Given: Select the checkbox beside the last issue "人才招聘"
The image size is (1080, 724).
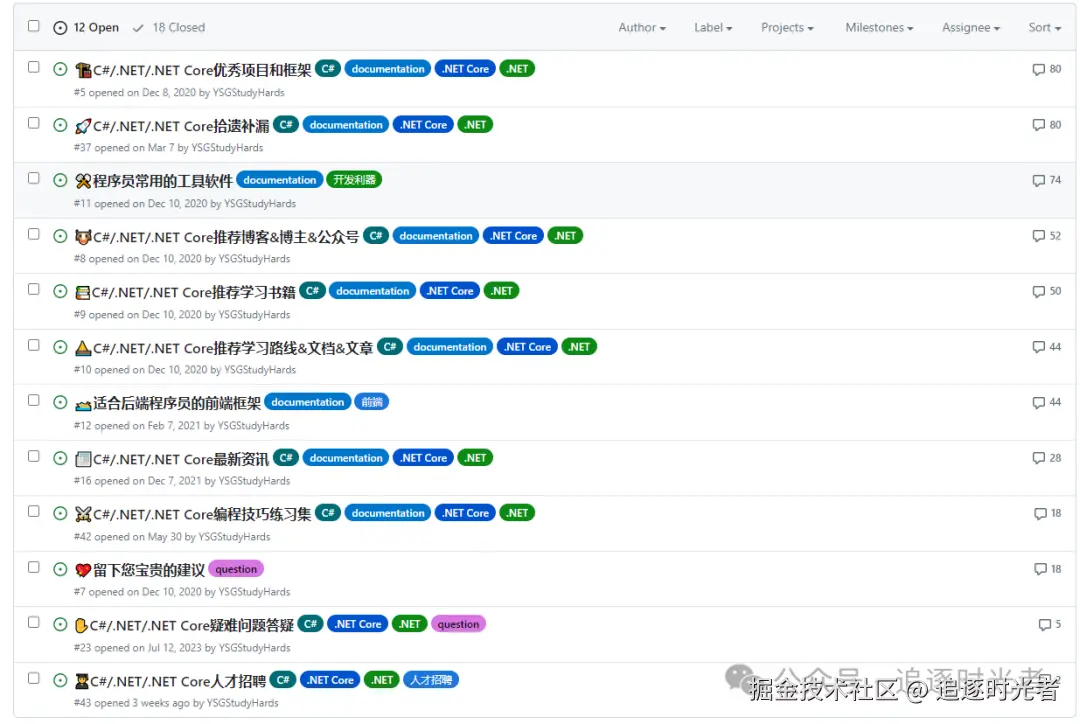Looking at the screenshot, I should (x=33, y=679).
